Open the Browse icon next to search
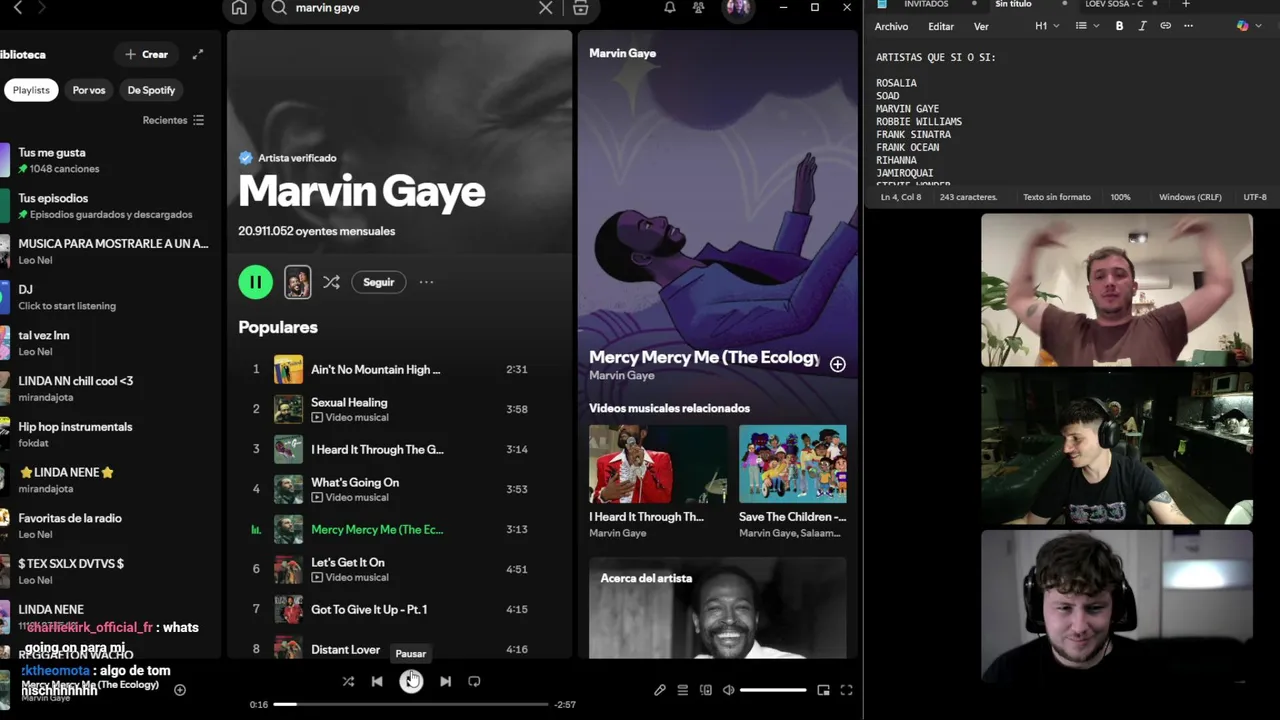This screenshot has height=720, width=1280. point(580,8)
